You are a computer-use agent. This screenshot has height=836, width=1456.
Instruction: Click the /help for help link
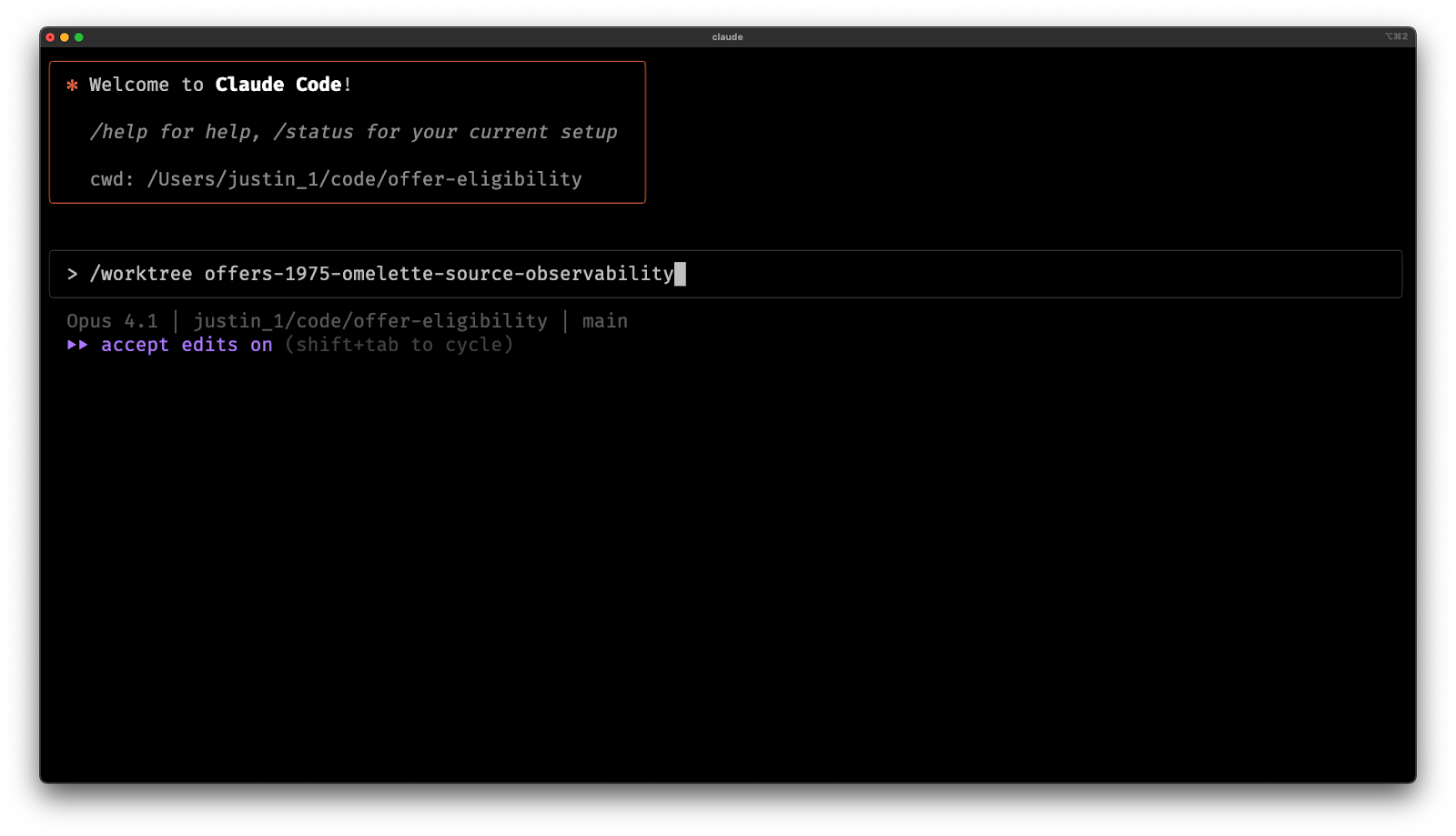(x=152, y=131)
